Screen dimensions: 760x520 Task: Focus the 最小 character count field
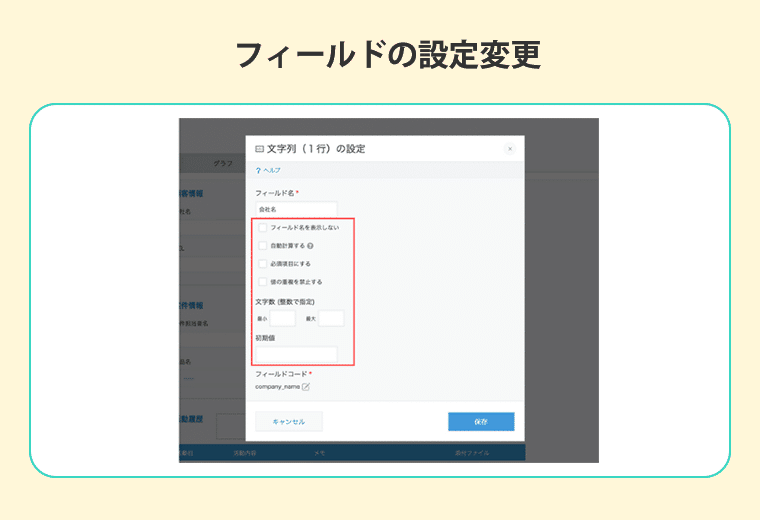pos(282,318)
